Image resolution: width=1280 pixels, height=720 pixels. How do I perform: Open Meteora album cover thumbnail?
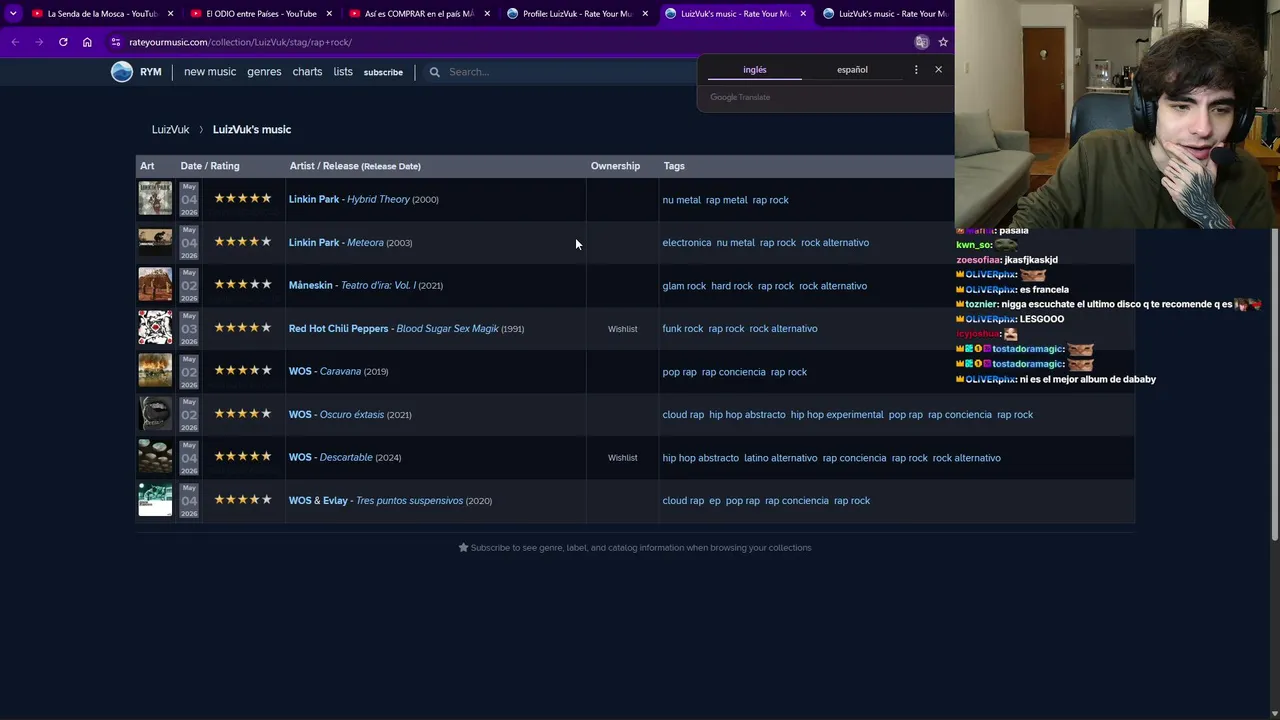click(x=155, y=242)
